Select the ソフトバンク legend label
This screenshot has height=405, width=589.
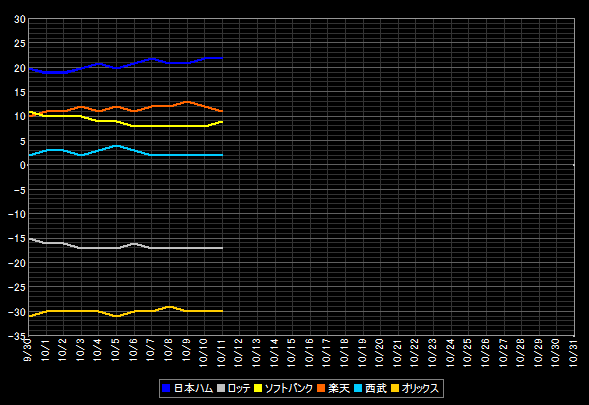tap(288, 388)
